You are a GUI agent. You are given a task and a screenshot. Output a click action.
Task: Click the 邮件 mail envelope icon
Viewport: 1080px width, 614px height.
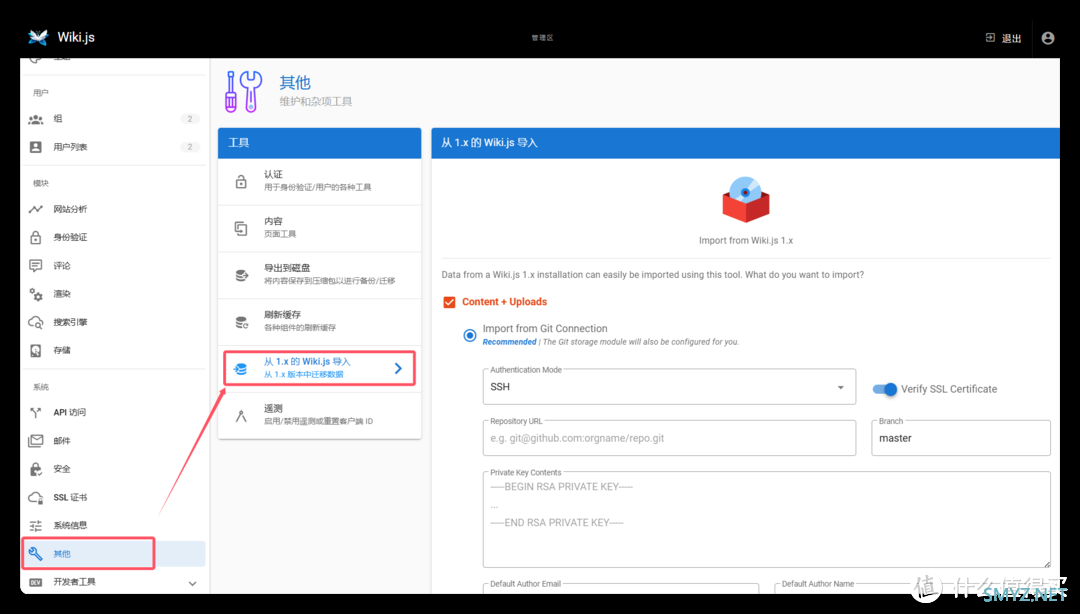[36, 440]
